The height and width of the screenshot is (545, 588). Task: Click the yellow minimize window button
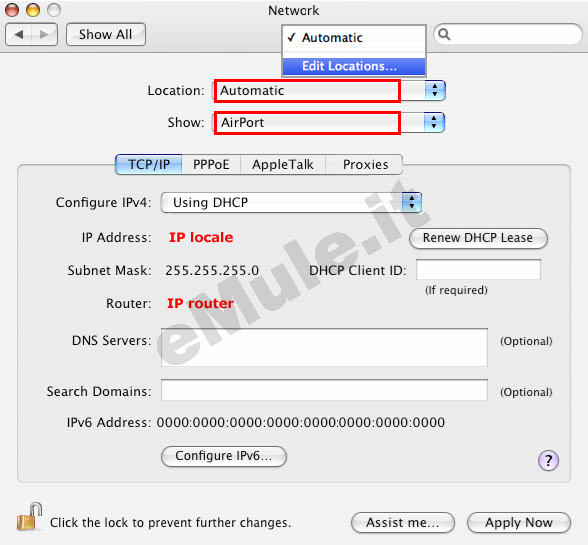click(x=33, y=10)
